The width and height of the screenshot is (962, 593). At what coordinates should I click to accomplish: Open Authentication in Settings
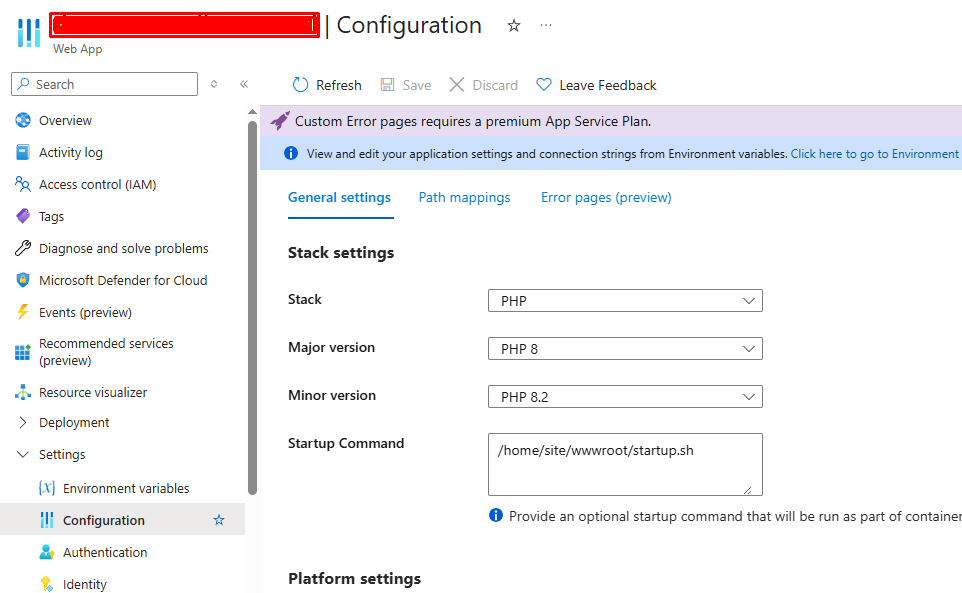tap(105, 552)
